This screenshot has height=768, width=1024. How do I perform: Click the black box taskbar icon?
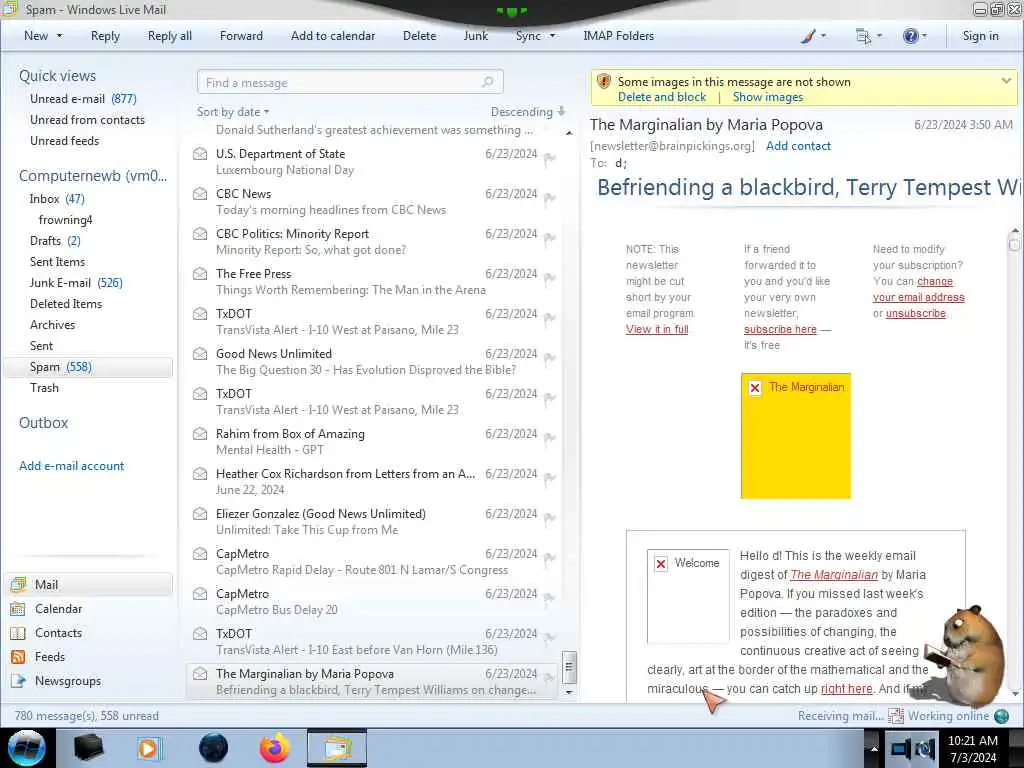pyautogui.click(x=88, y=748)
